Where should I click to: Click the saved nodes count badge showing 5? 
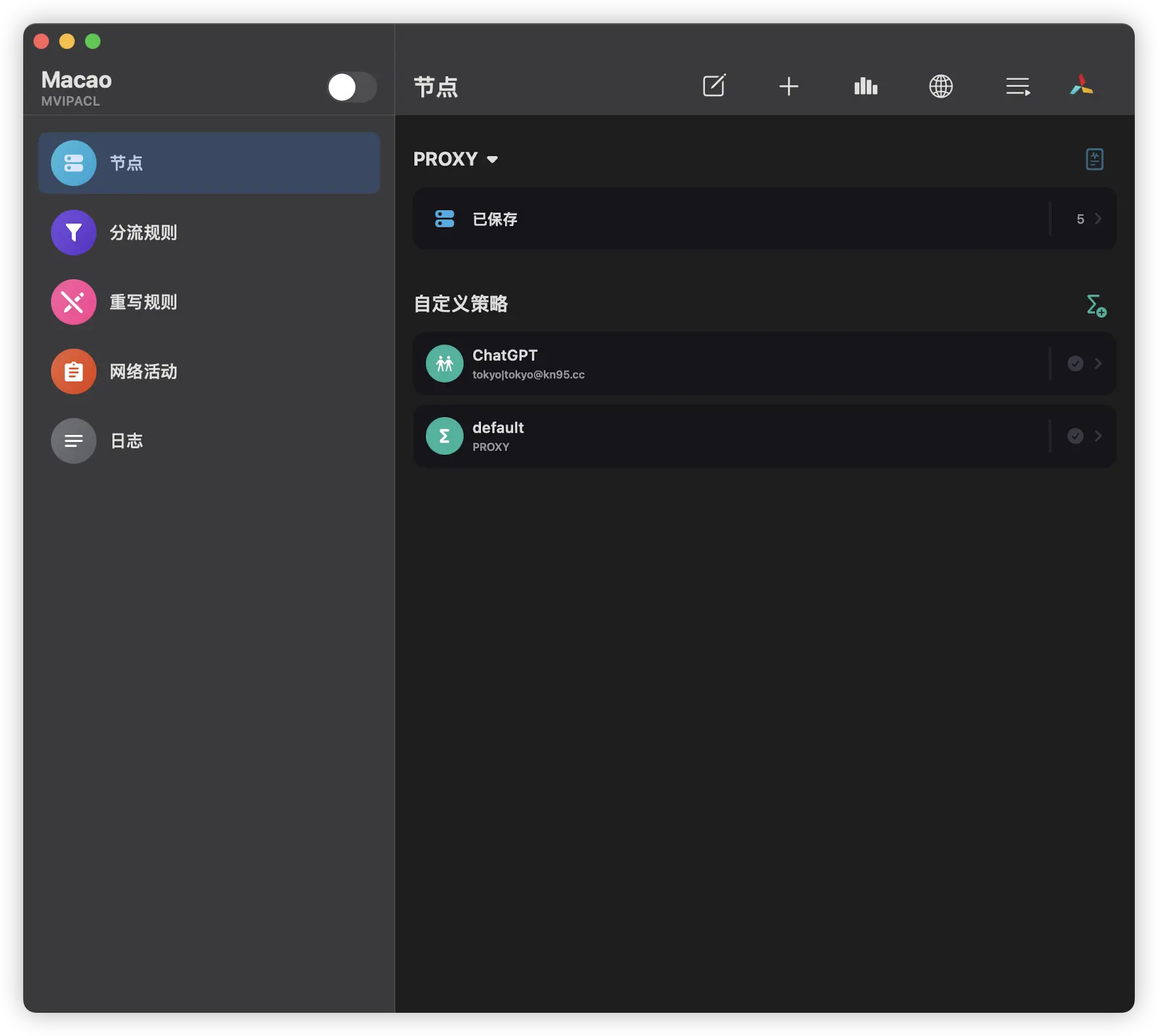[x=1079, y=219]
